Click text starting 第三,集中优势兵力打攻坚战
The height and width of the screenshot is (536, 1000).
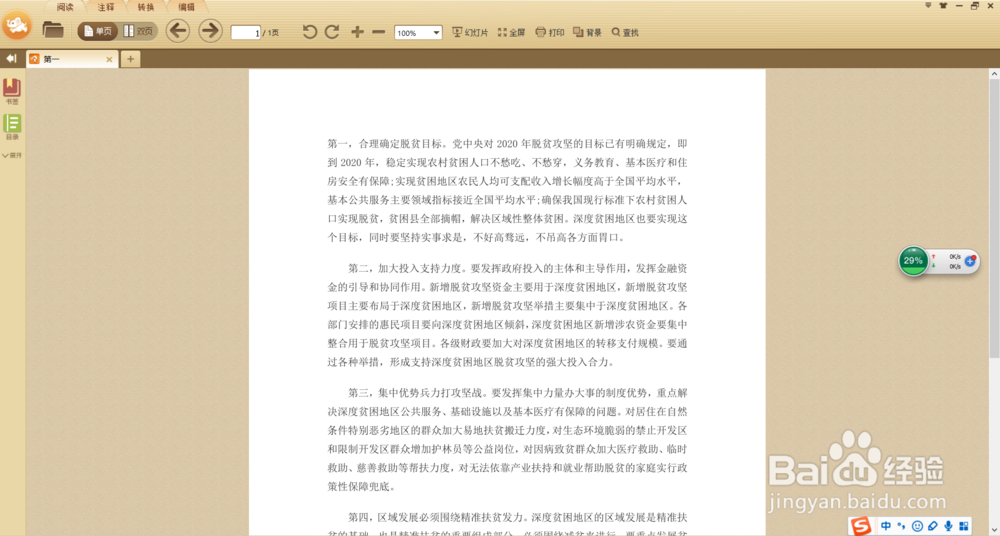(508, 439)
